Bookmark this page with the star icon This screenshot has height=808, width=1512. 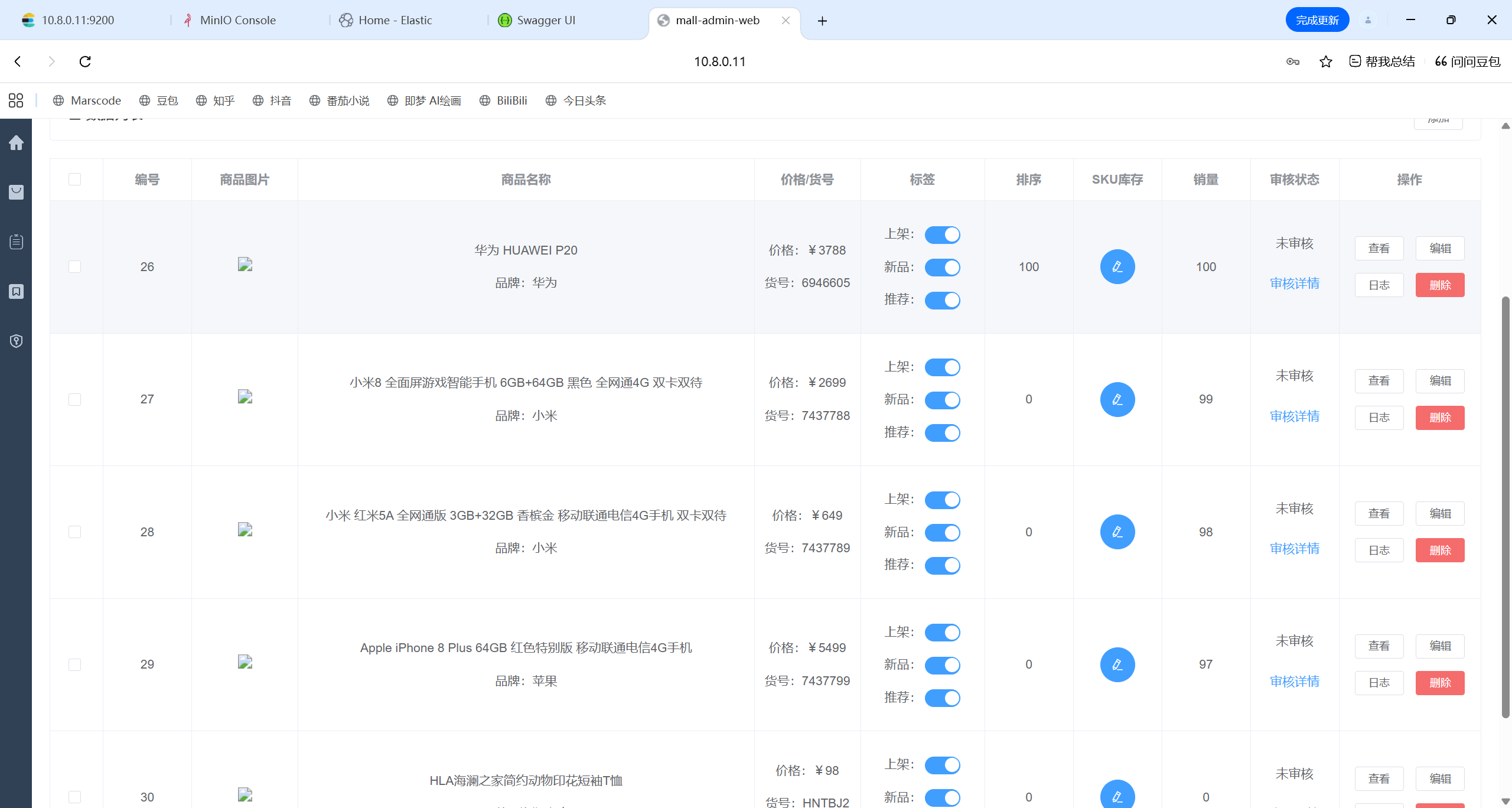[x=1326, y=61]
